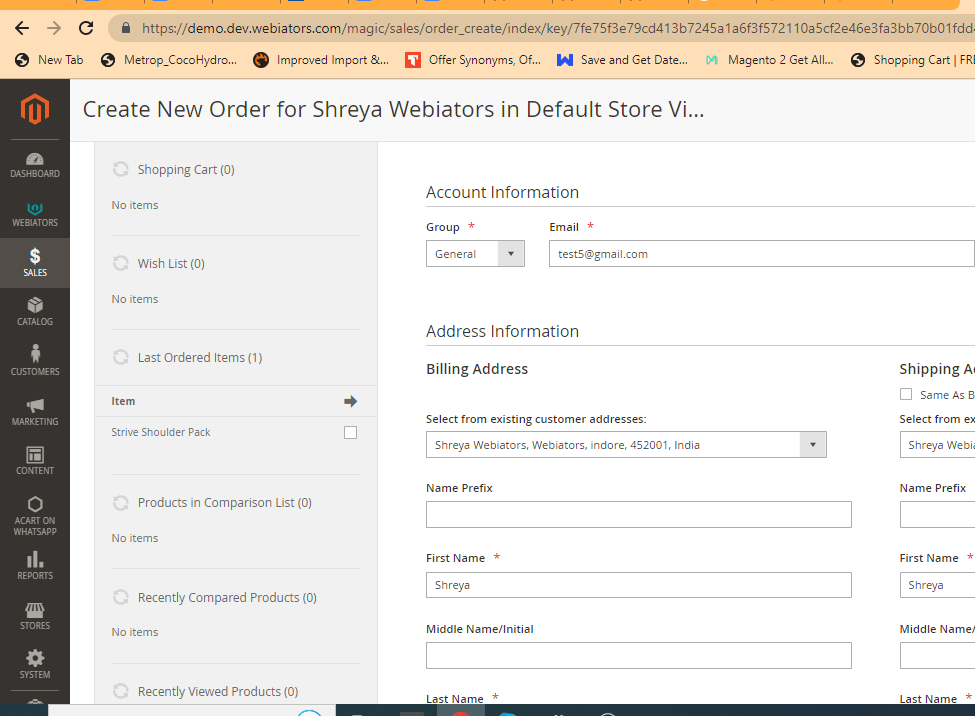Image resolution: width=975 pixels, height=716 pixels.
Task: Go forward in browser history
Action: [54, 28]
